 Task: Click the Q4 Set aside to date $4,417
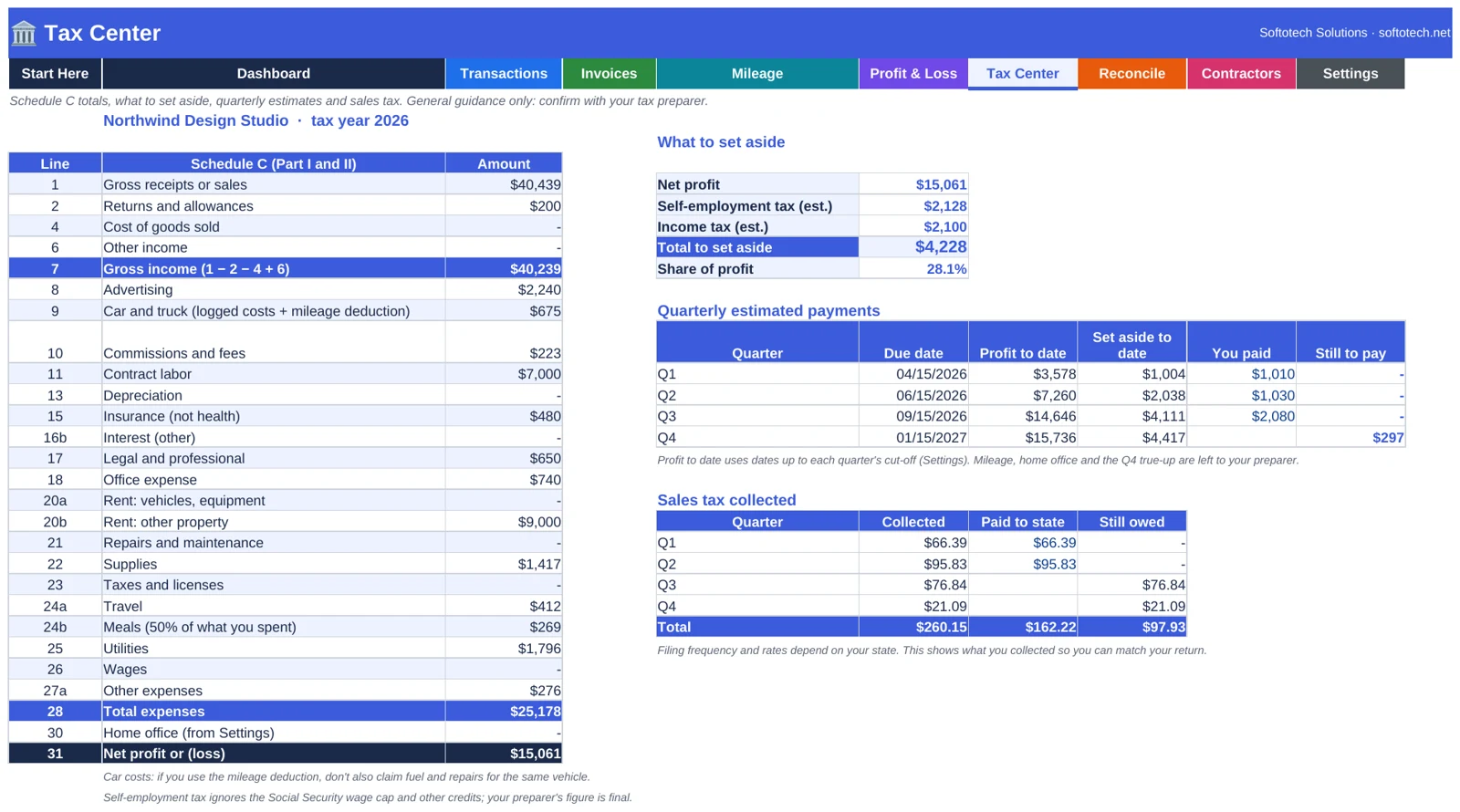[x=1131, y=438]
